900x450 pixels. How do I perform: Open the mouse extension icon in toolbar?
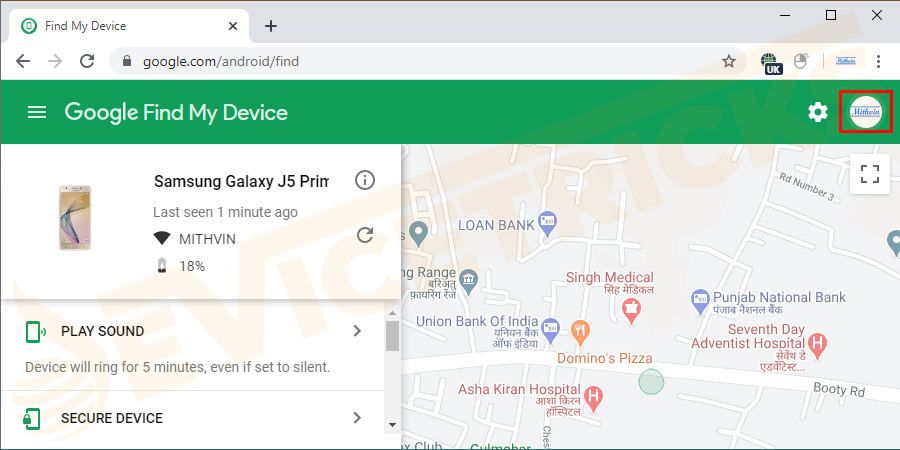801,61
